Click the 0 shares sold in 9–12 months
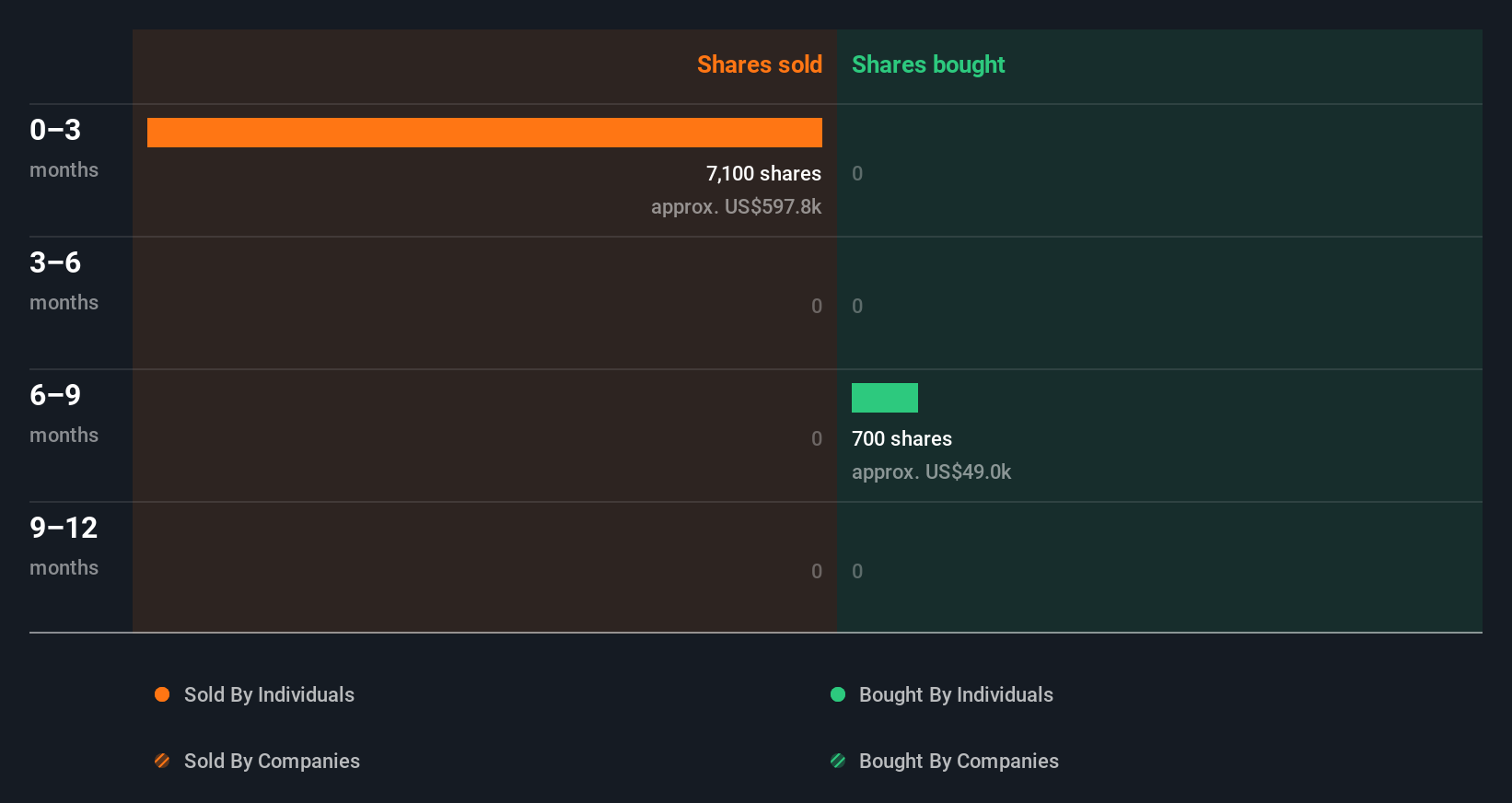1512x803 pixels. (817, 571)
